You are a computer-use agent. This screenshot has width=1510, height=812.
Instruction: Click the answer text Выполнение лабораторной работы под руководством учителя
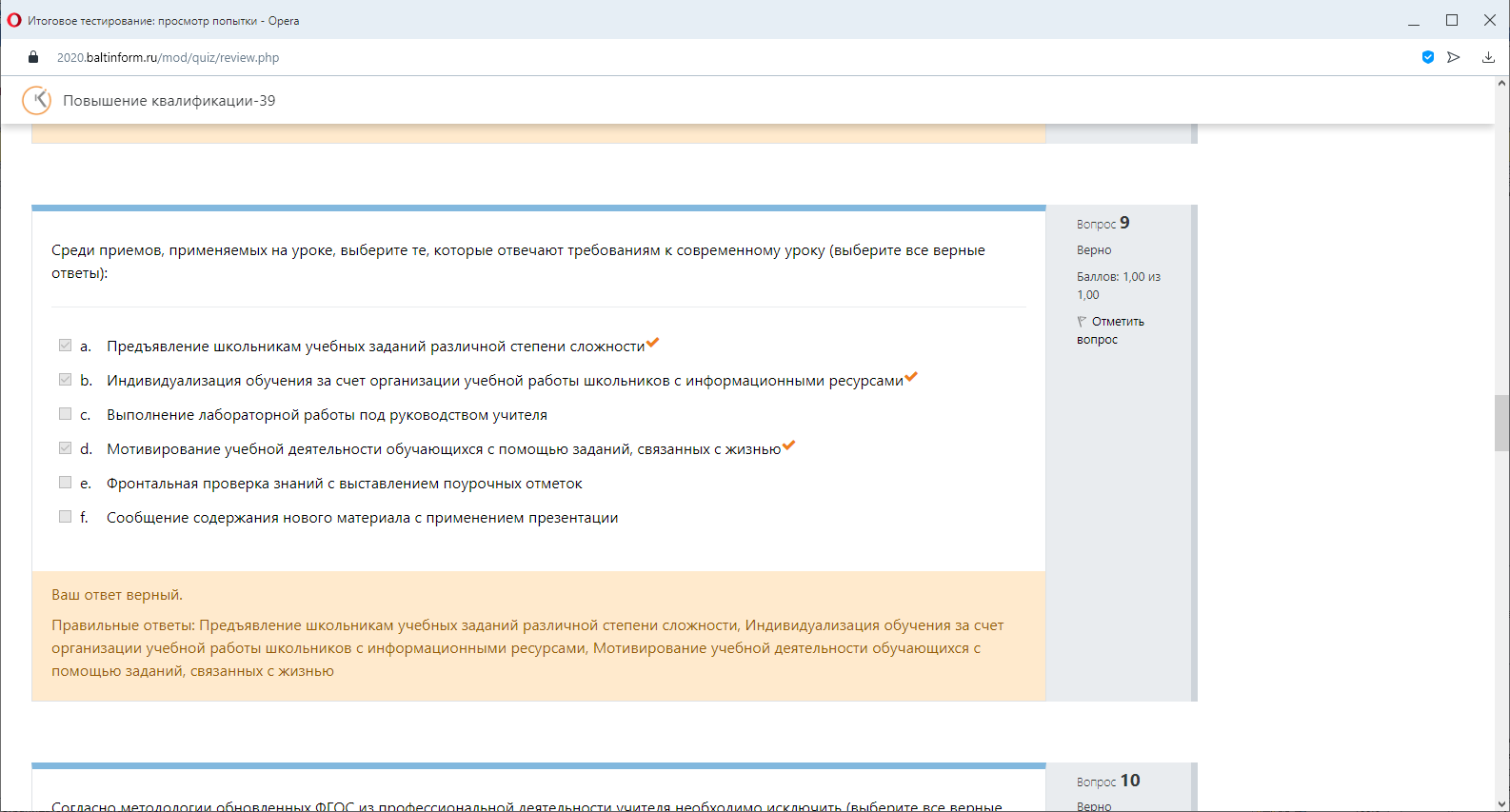[327, 415]
